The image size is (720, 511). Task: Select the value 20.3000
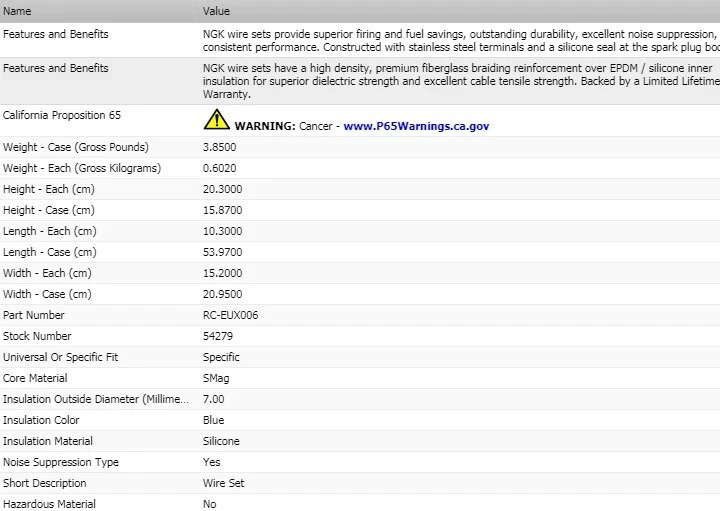(x=222, y=189)
